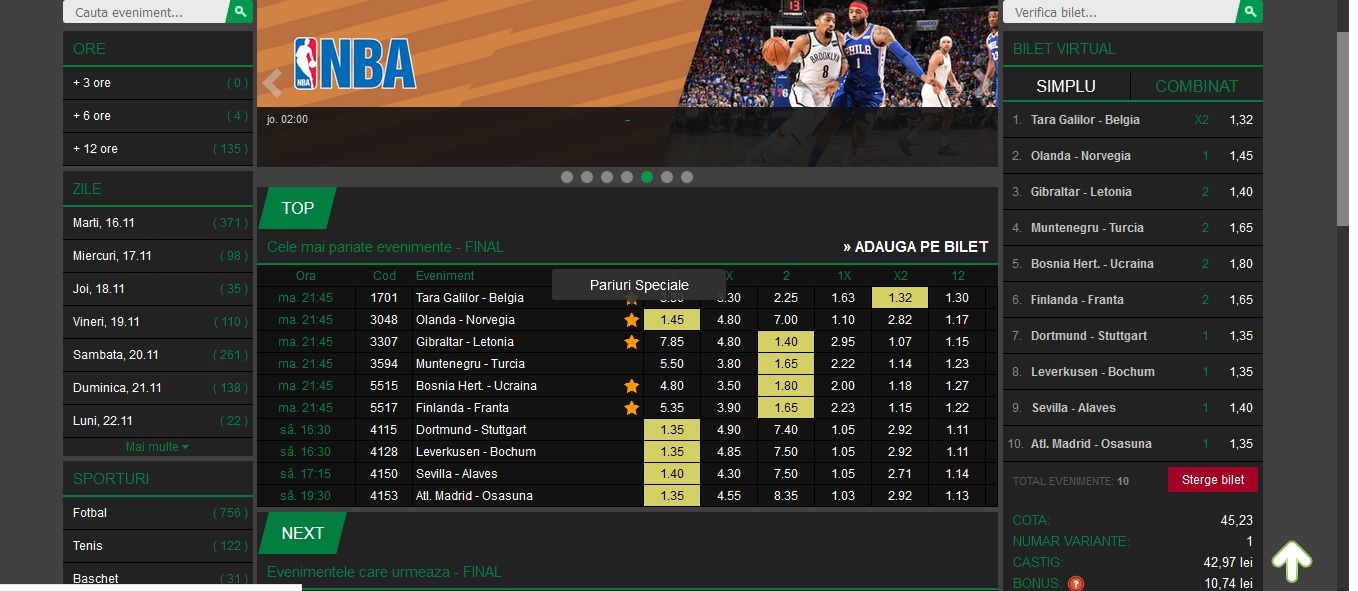Deselect the 1.80 away odds for Bosnia Hert. - Ucraina
This screenshot has height=591, width=1358.
click(786, 386)
